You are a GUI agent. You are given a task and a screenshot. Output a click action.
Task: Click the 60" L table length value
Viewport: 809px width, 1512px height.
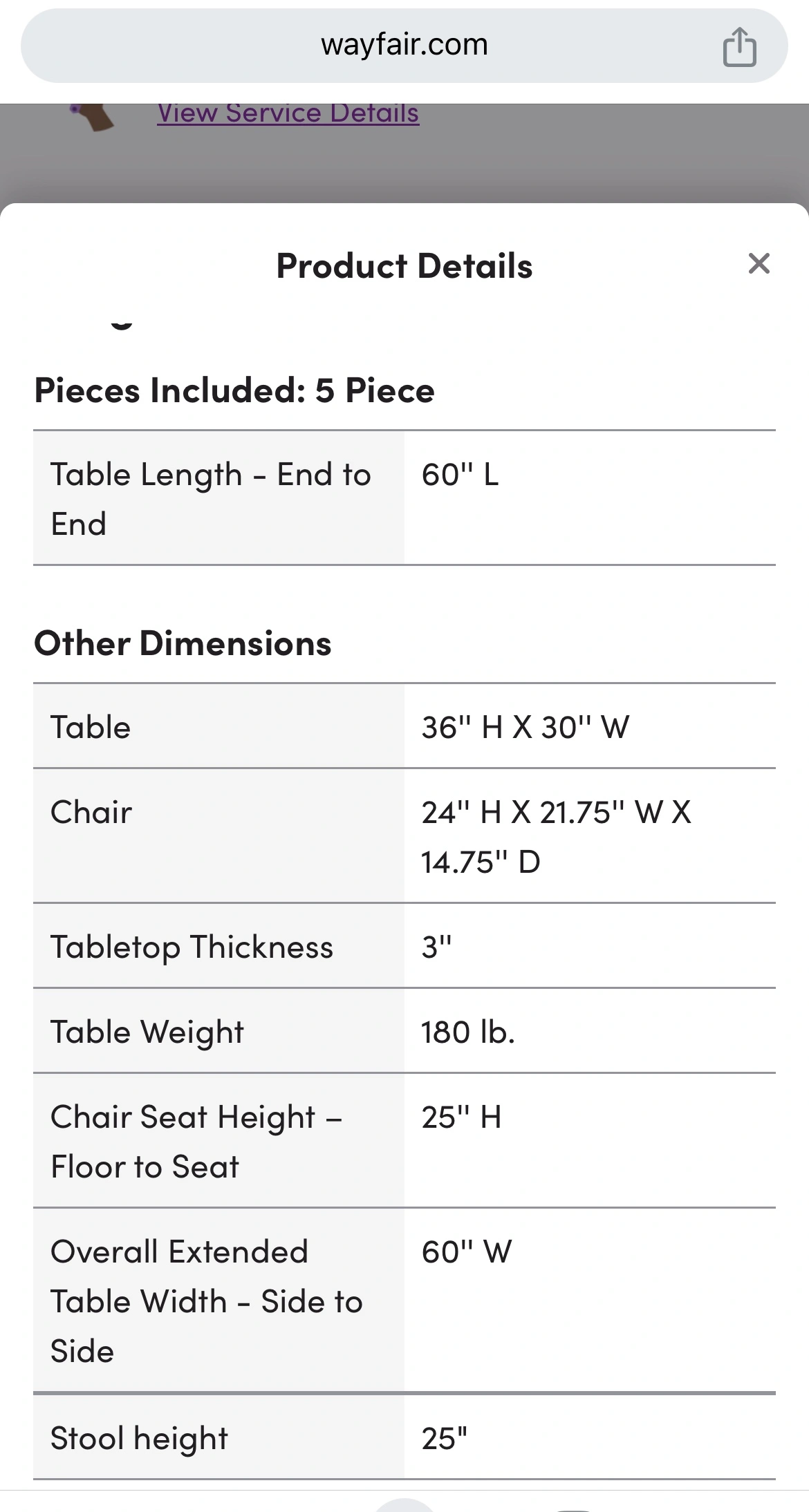click(460, 475)
